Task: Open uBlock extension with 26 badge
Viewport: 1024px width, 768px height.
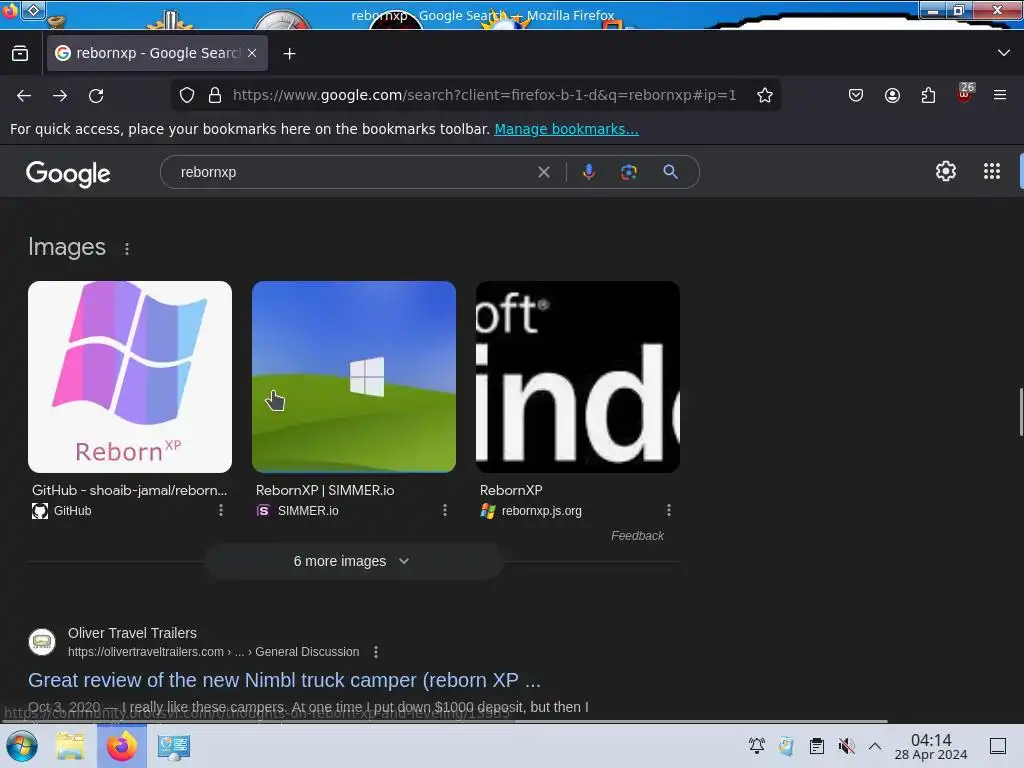Action: coord(965,94)
